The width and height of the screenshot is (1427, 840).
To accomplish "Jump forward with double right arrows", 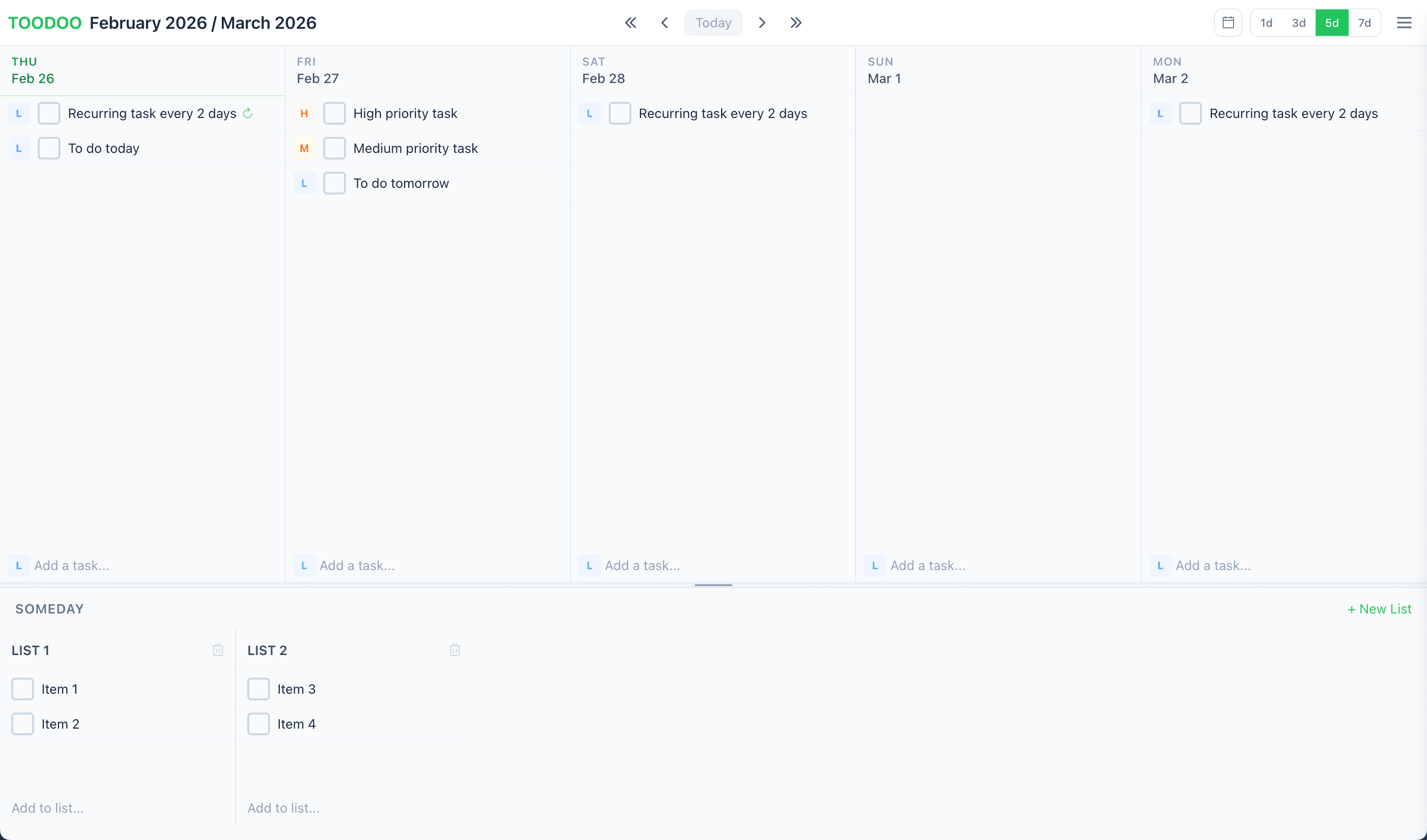I will point(796,23).
